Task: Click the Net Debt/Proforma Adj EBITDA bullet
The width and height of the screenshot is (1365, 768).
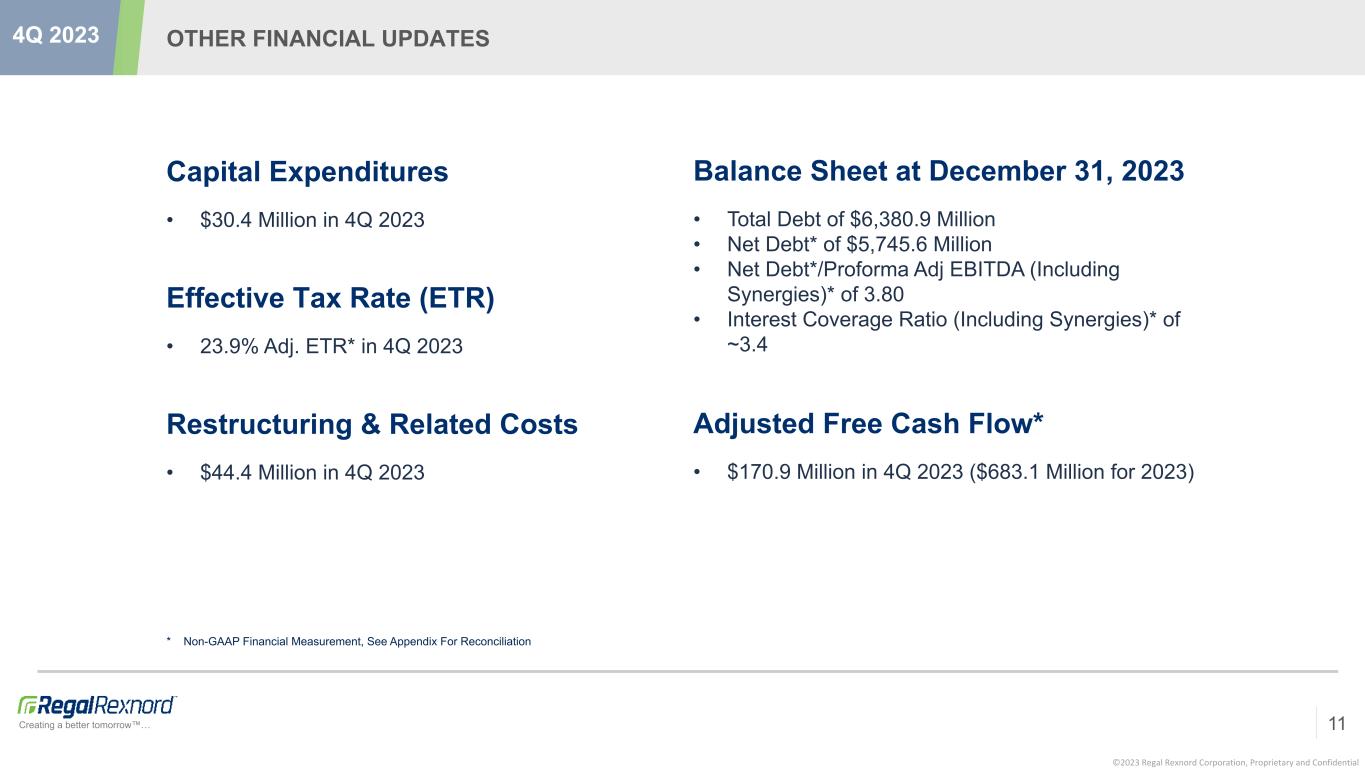Action: (x=923, y=282)
